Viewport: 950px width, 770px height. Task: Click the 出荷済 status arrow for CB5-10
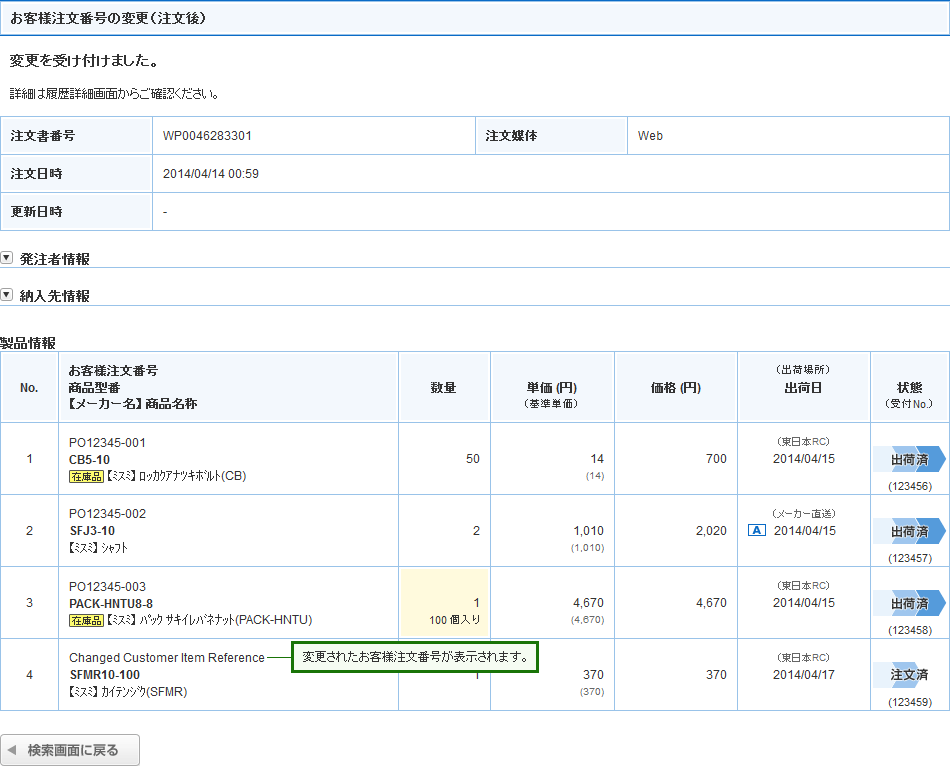pos(908,459)
